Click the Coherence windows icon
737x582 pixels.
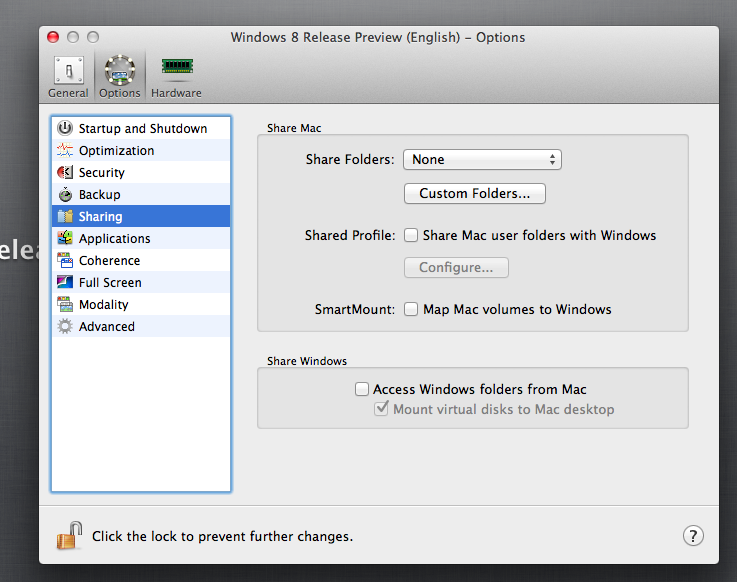click(65, 260)
